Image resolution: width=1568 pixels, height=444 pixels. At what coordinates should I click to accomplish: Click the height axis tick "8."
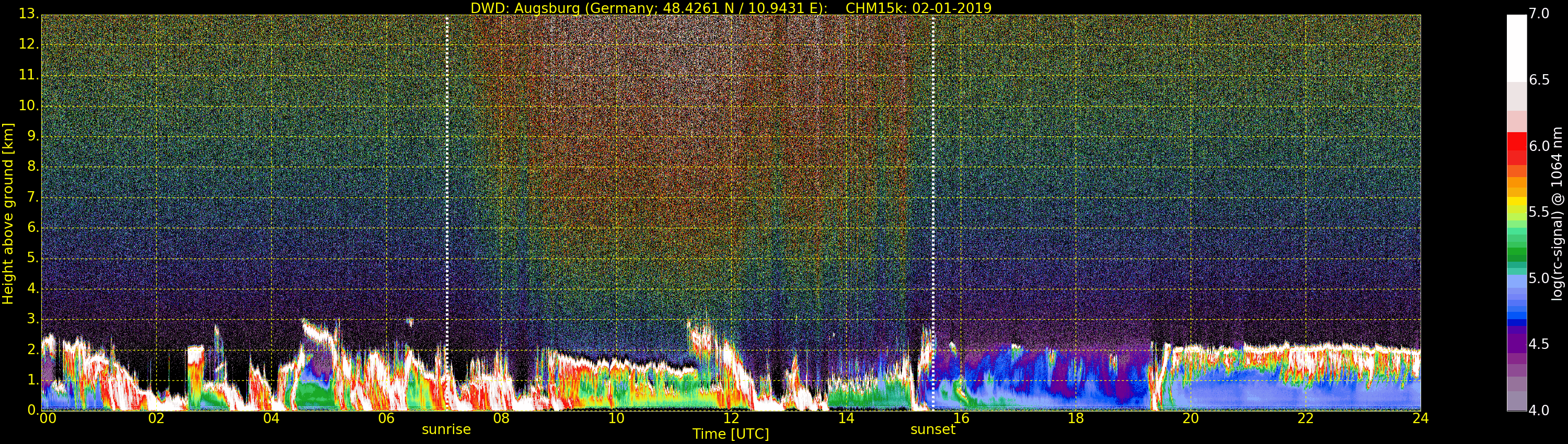click(x=33, y=166)
